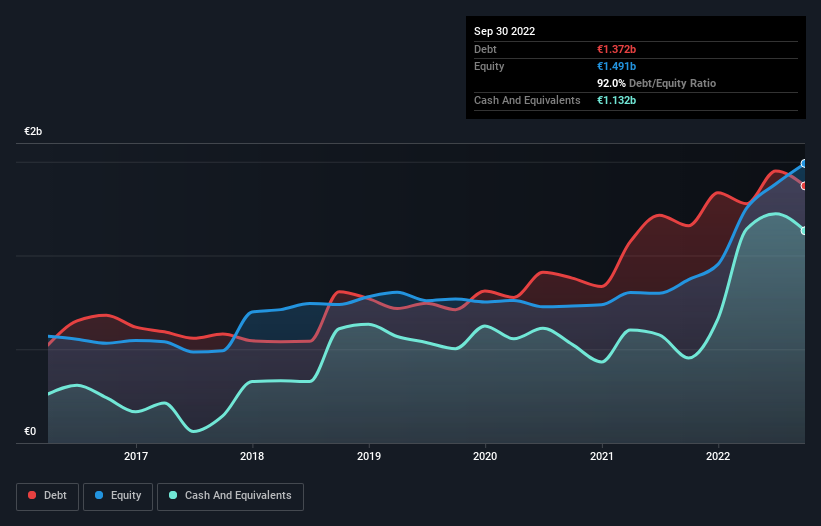This screenshot has width=821, height=526.
Task: Click the 2022 axis label
Action: click(x=718, y=456)
